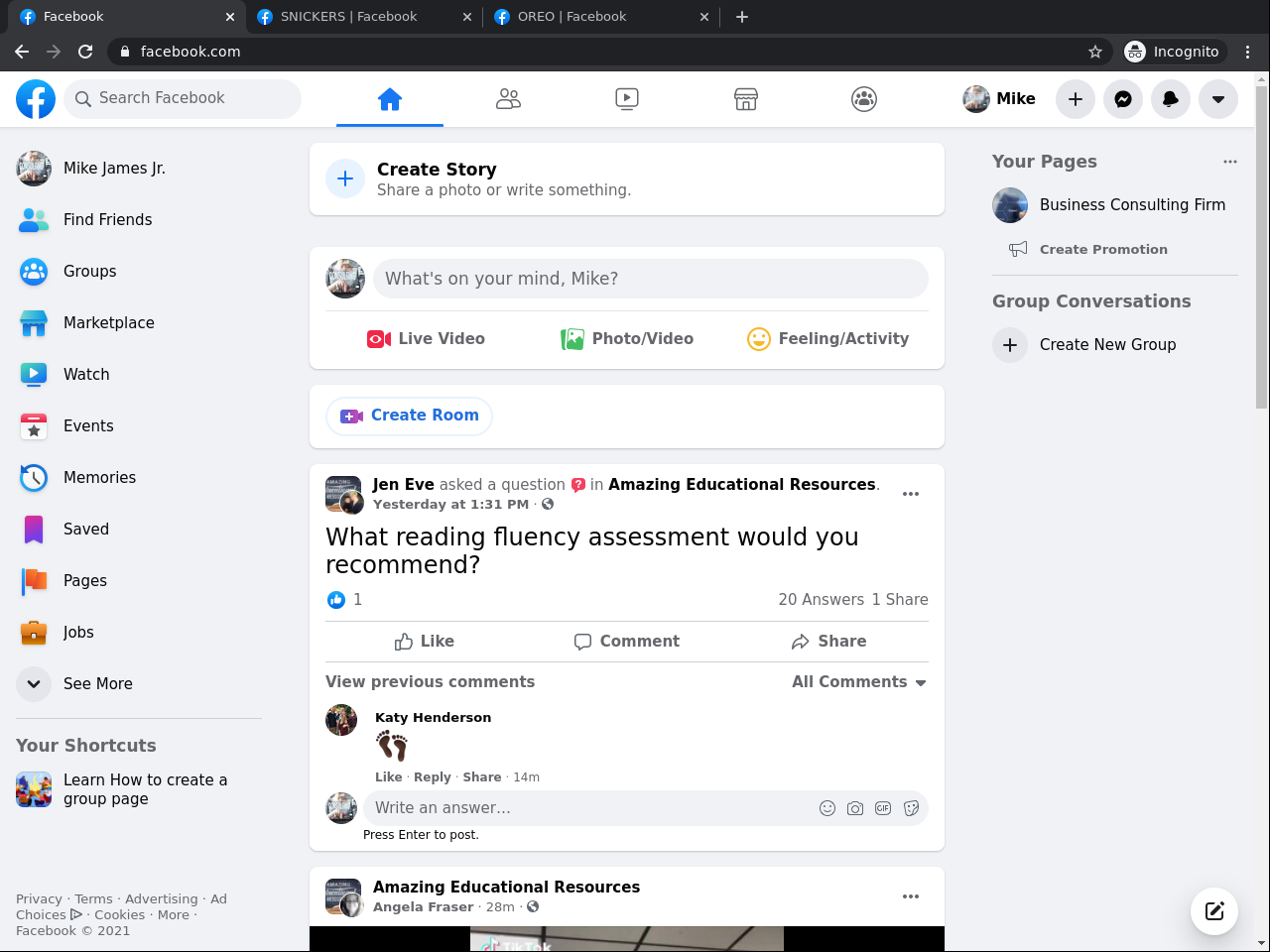Click the "What's on your mind, Mike?" box
Screen dimensions: 1270x952
pos(651,279)
